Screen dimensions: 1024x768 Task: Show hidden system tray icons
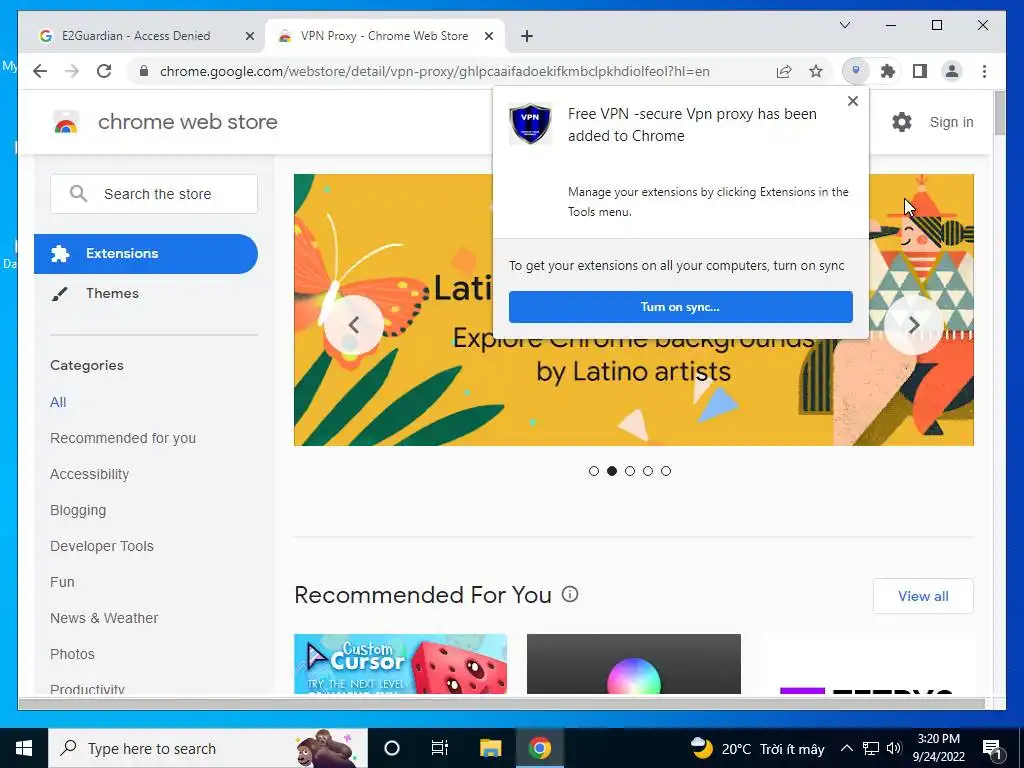(x=846, y=748)
